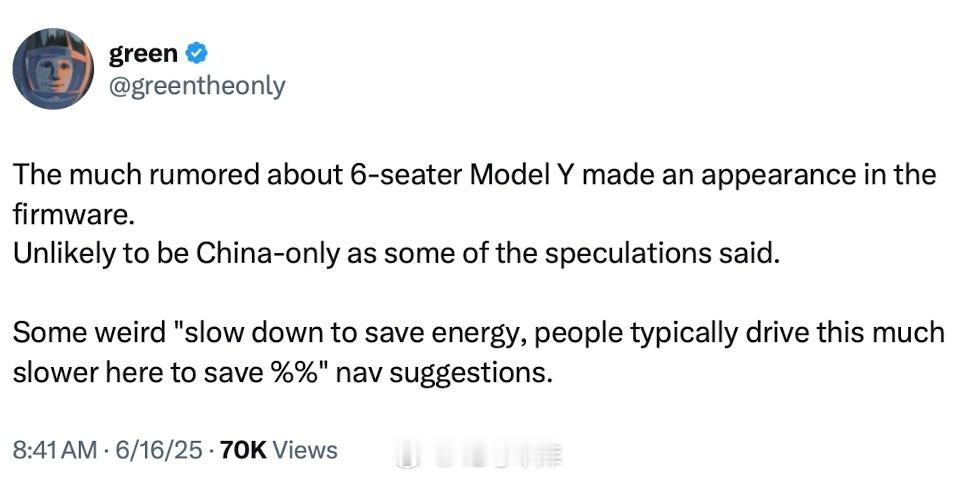This screenshot has height=478, width=958.
Task: Click the words "nav suggestions."
Action: [x=468, y=373]
